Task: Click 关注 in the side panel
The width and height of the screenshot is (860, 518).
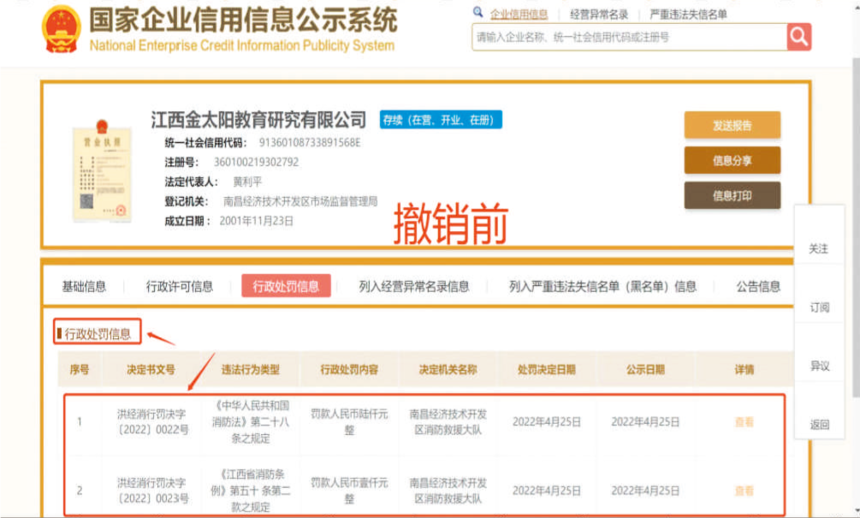Action: (819, 249)
